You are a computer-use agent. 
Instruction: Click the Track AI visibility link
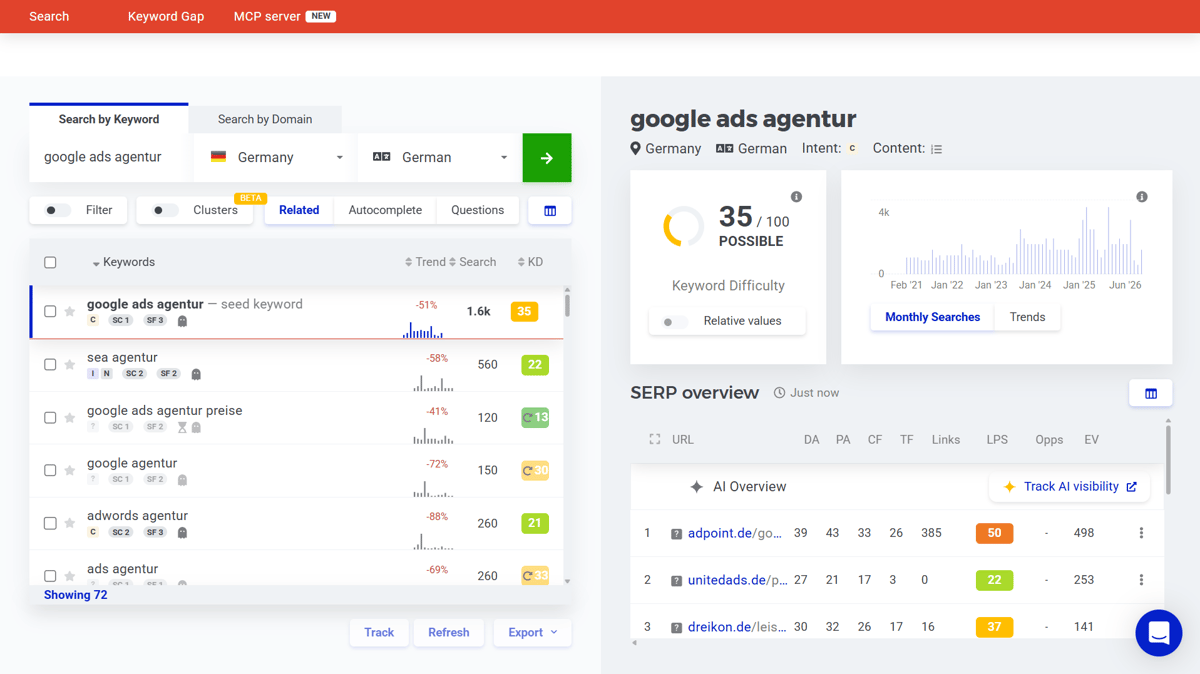point(1069,487)
